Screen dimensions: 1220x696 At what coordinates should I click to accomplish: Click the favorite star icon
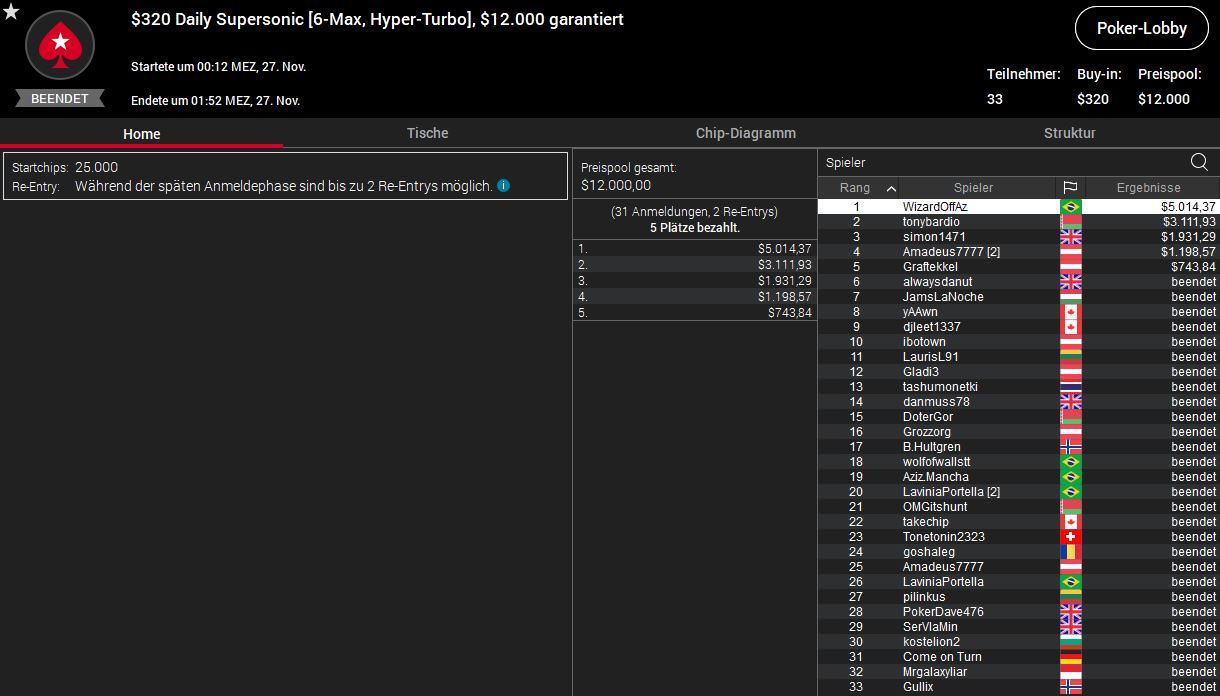pos(11,12)
